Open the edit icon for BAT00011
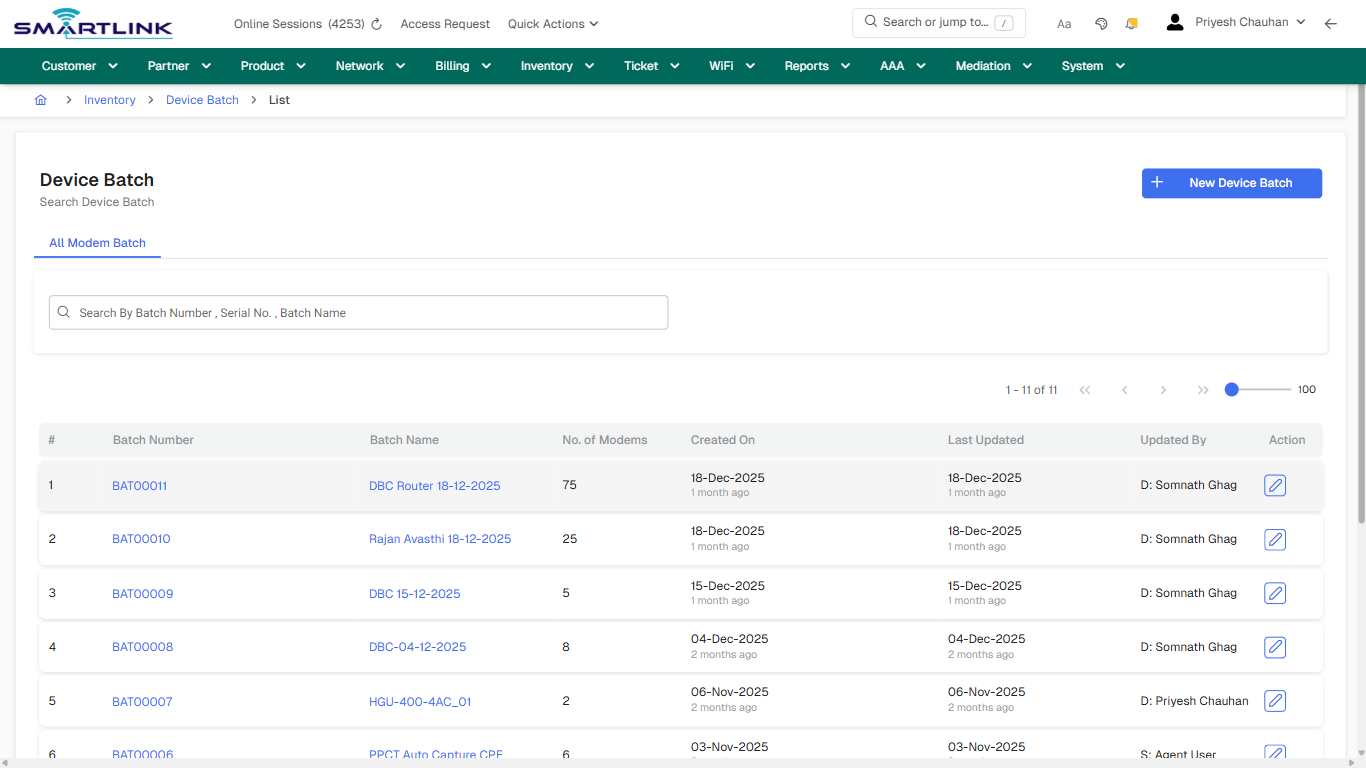The height and width of the screenshot is (768, 1366). tap(1274, 485)
